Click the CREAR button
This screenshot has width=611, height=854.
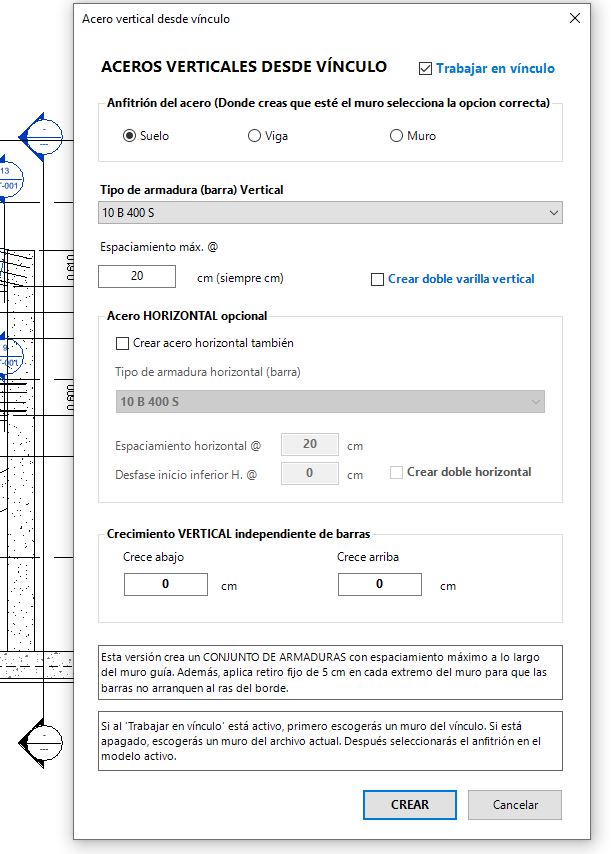point(410,805)
